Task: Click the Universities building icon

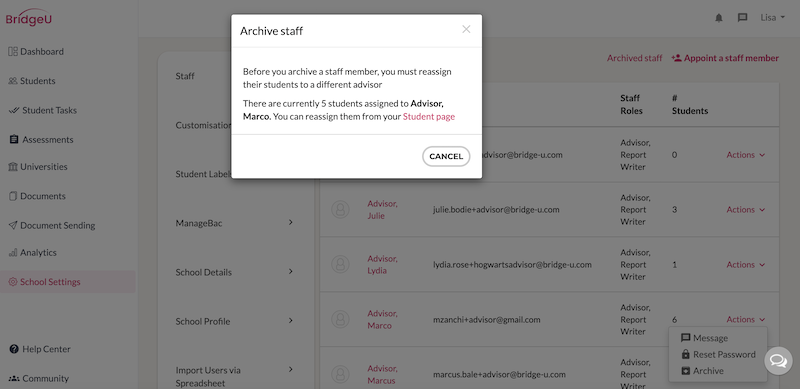Action: 13,166
